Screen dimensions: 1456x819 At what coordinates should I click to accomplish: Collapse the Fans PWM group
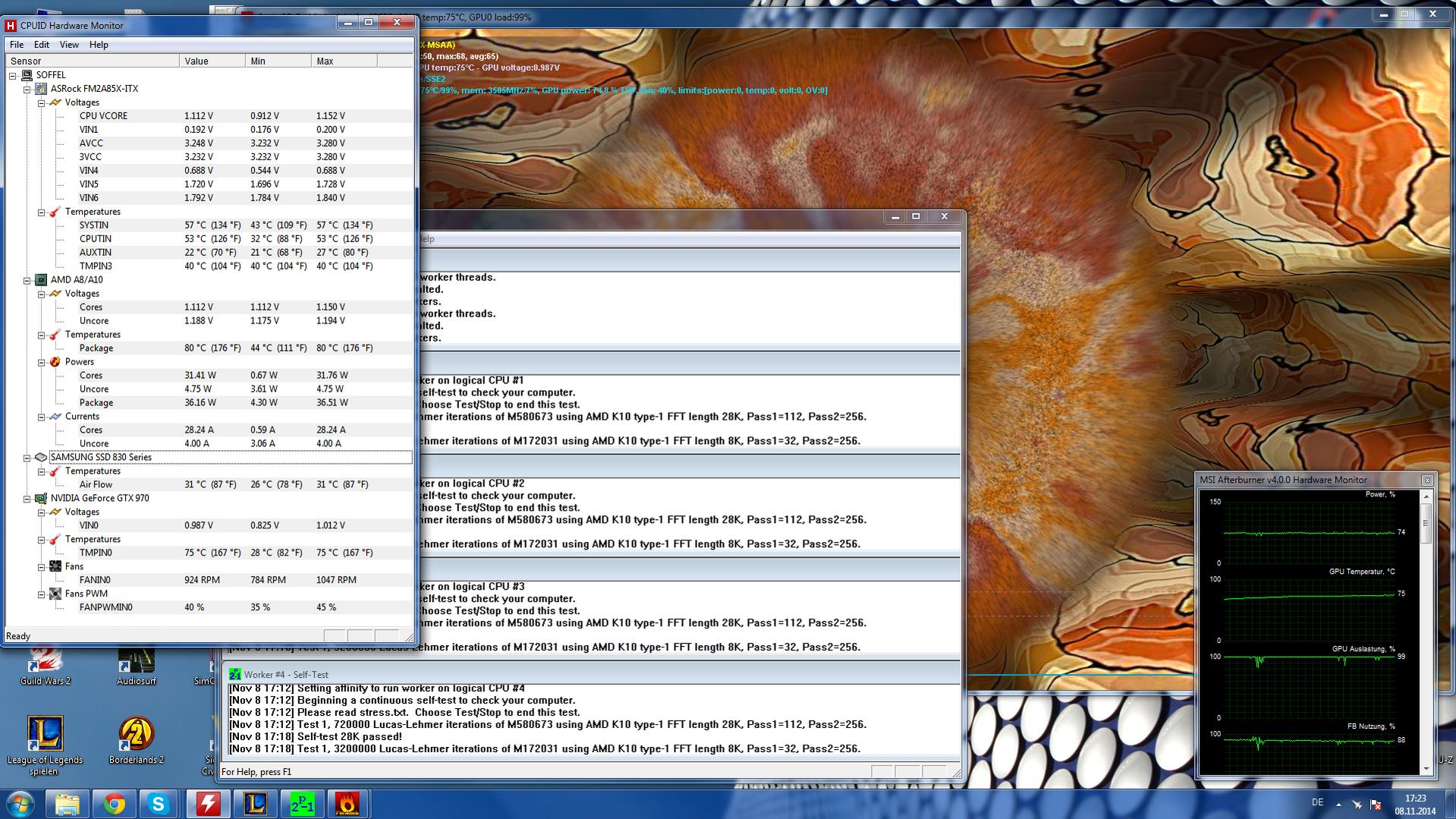point(42,594)
